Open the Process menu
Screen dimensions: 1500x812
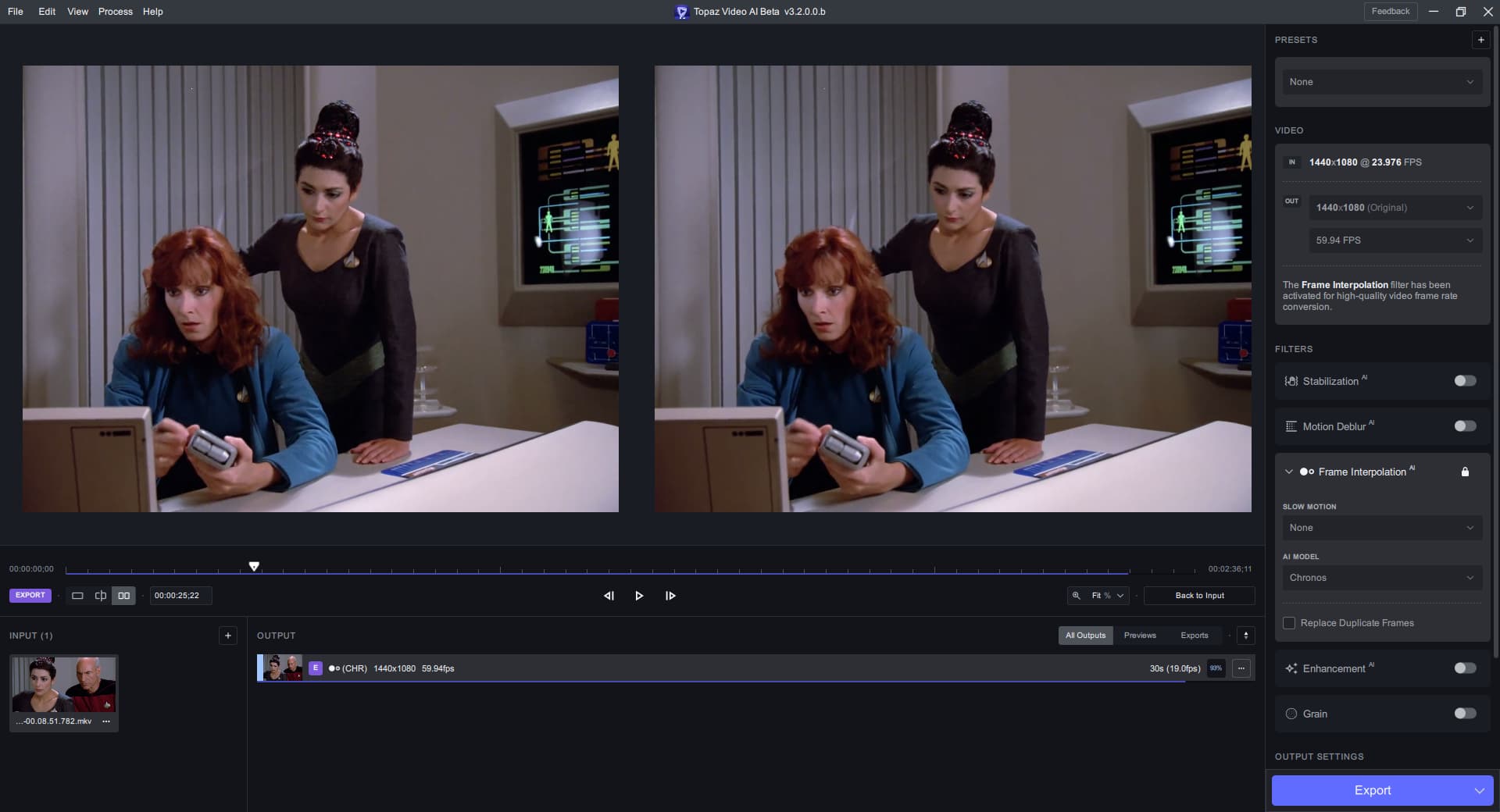point(115,12)
